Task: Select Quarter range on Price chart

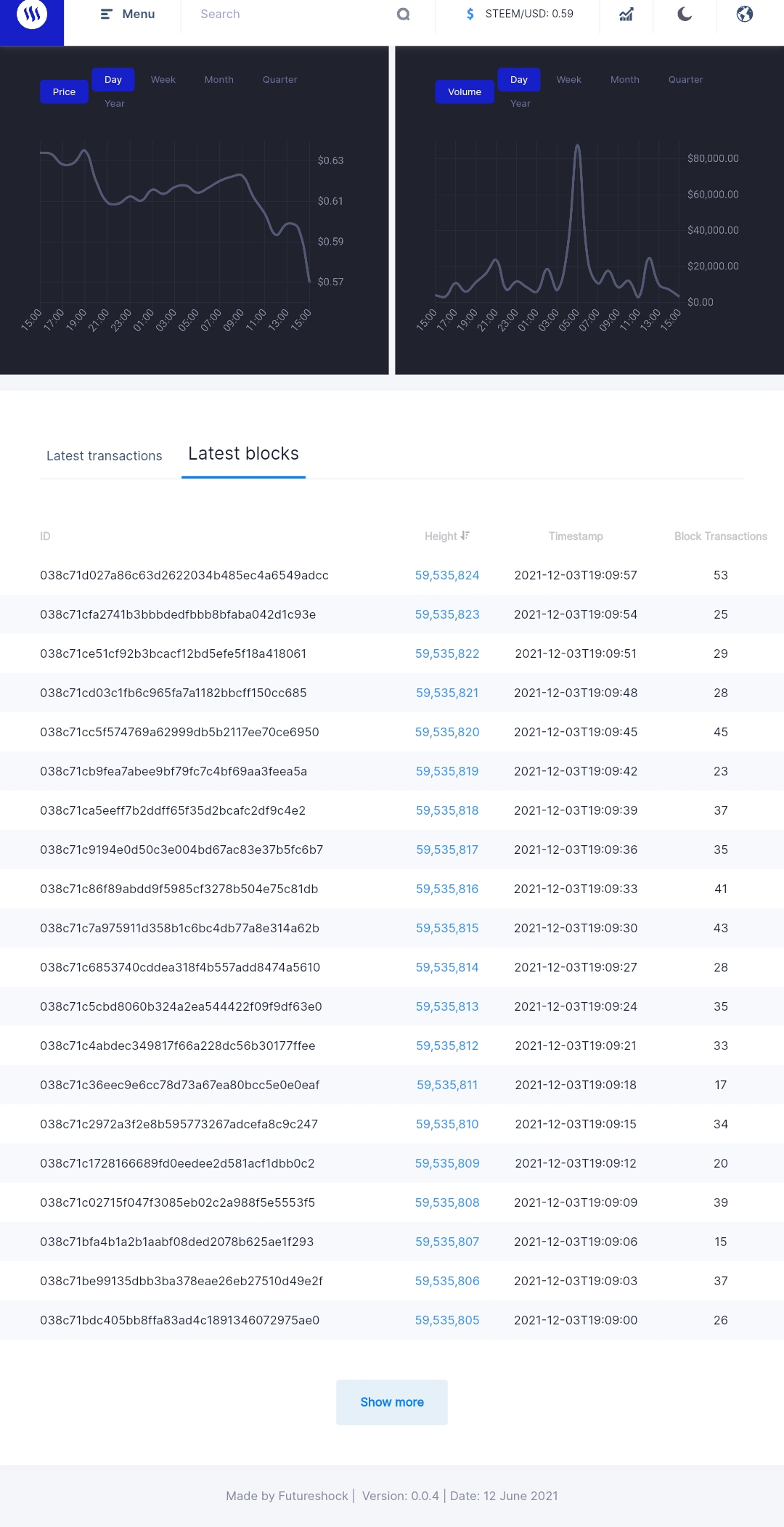Action: pyautogui.click(x=280, y=79)
